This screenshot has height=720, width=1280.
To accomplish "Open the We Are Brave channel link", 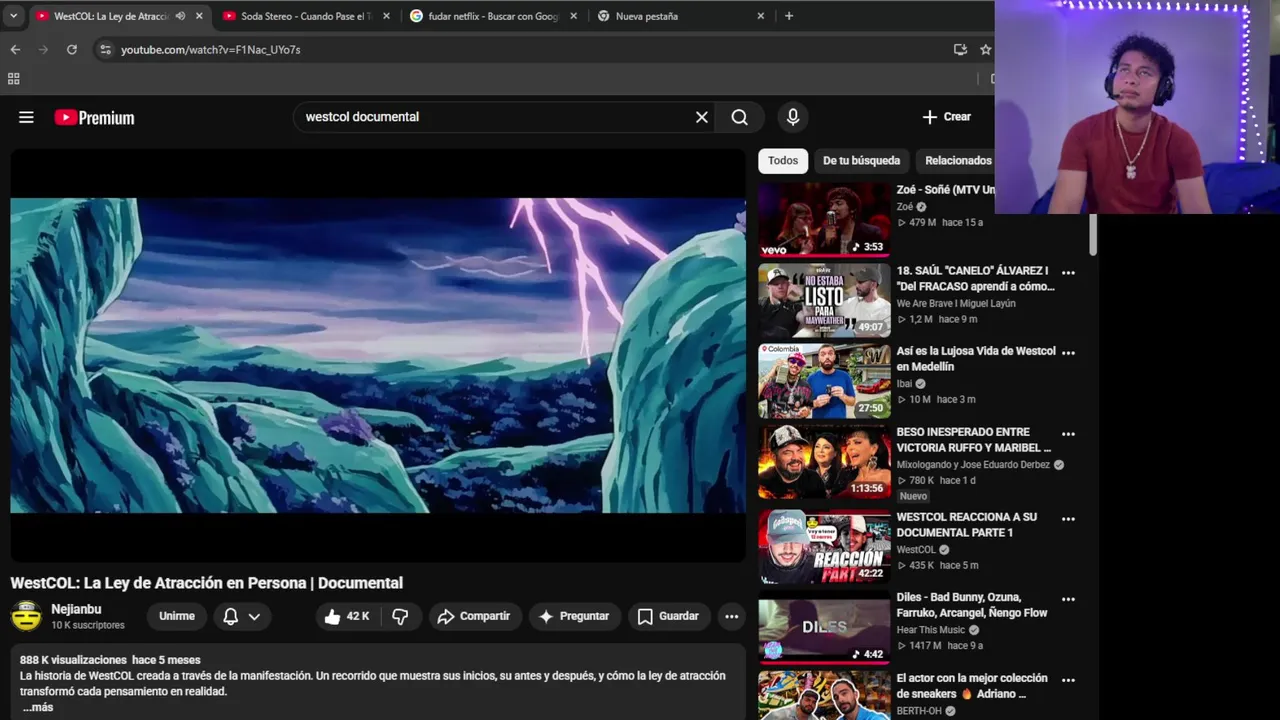I will [956, 303].
